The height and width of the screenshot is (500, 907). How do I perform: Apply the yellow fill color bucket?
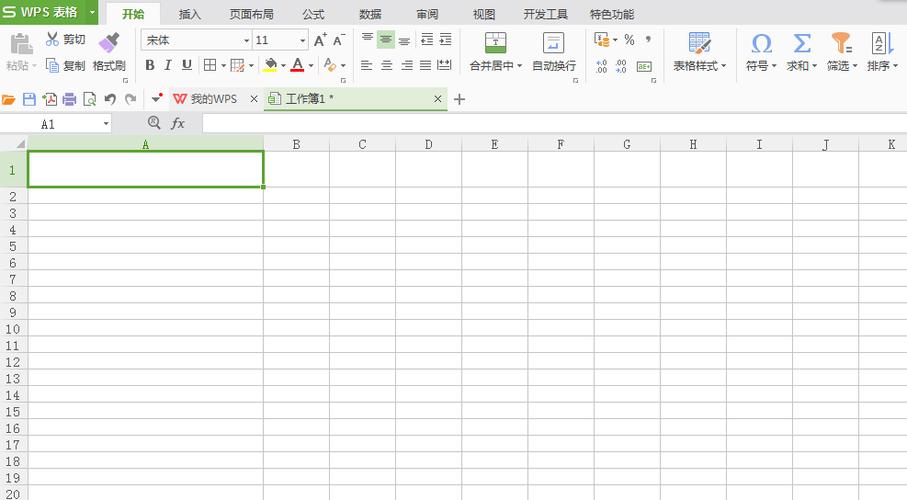[270, 65]
